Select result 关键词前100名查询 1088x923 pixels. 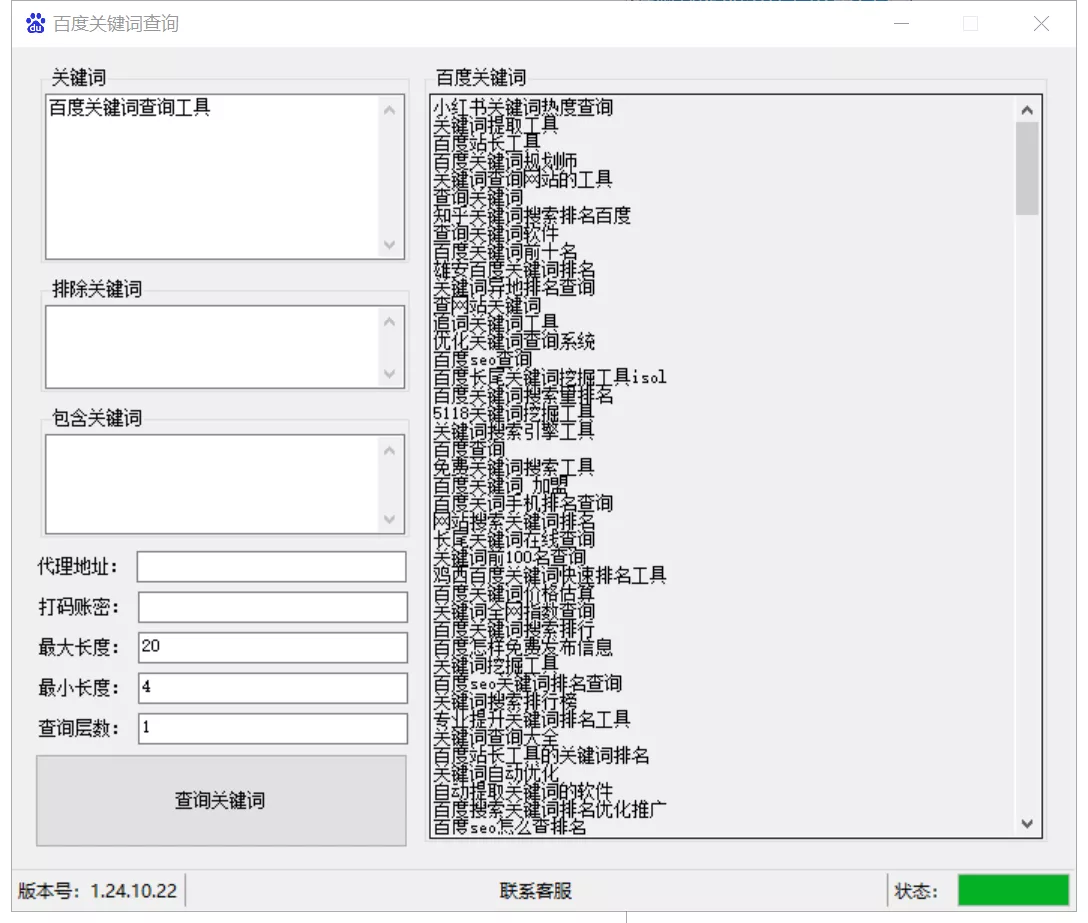[509, 557]
